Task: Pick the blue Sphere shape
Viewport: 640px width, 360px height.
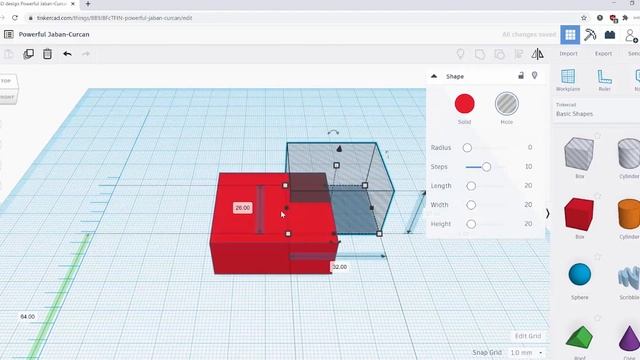Action: pos(580,274)
